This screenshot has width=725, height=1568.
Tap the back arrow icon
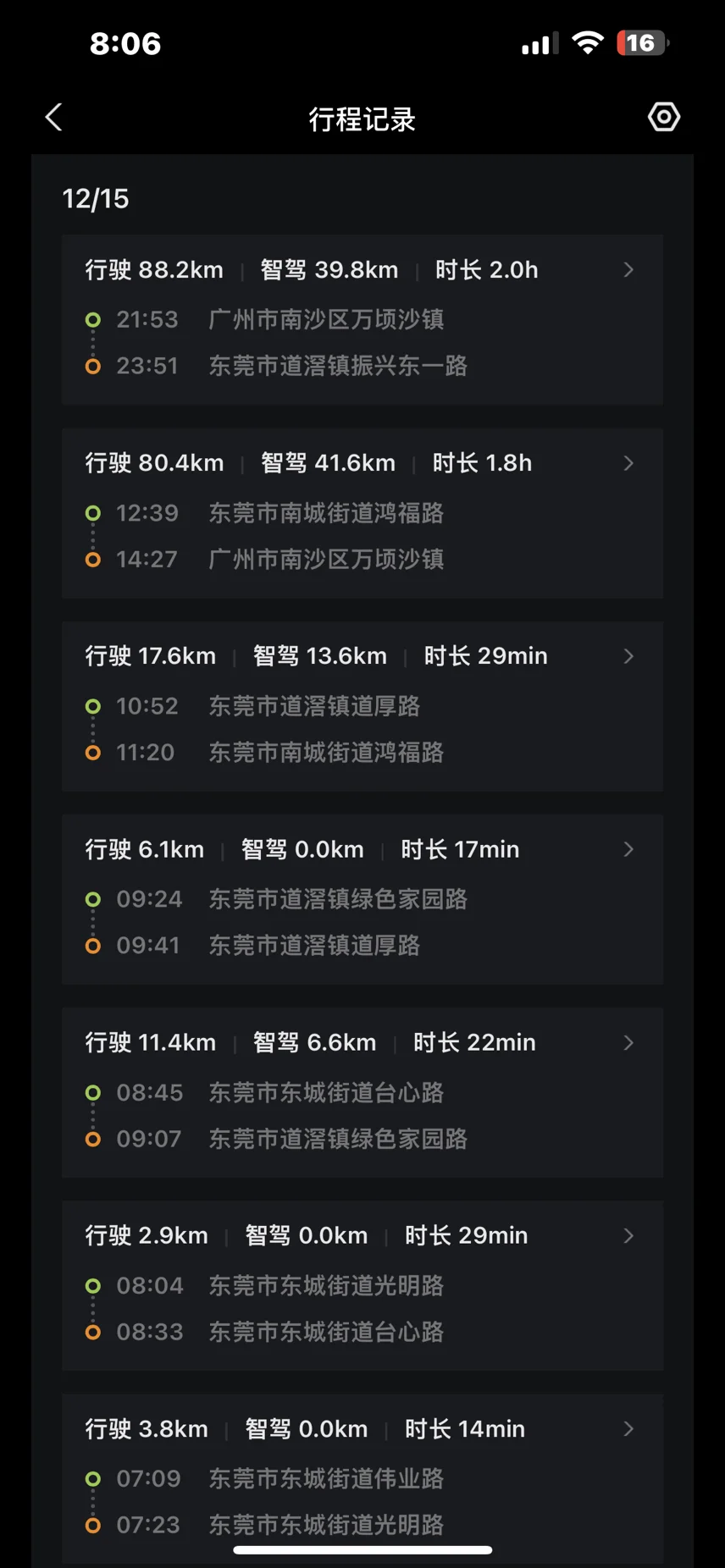[x=54, y=118]
